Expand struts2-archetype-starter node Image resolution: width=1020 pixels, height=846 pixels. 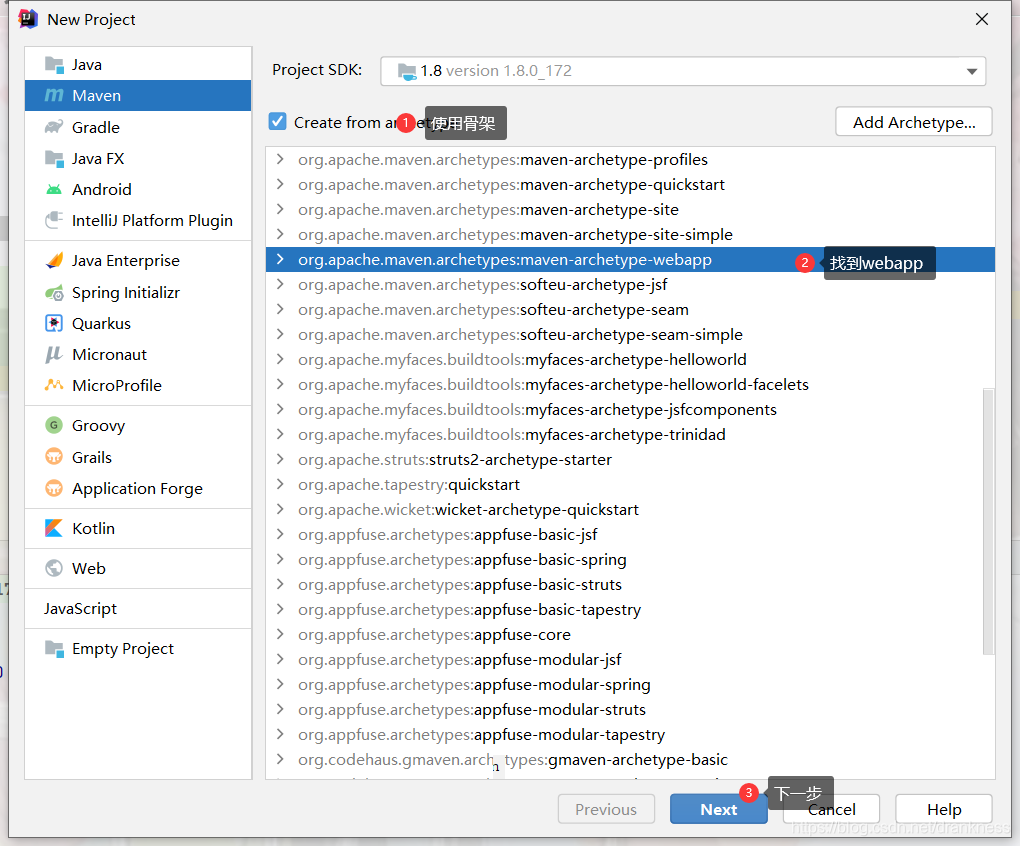[280, 459]
